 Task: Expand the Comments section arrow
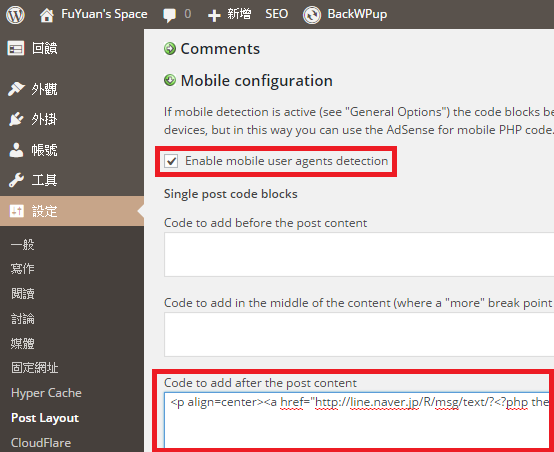tap(170, 48)
